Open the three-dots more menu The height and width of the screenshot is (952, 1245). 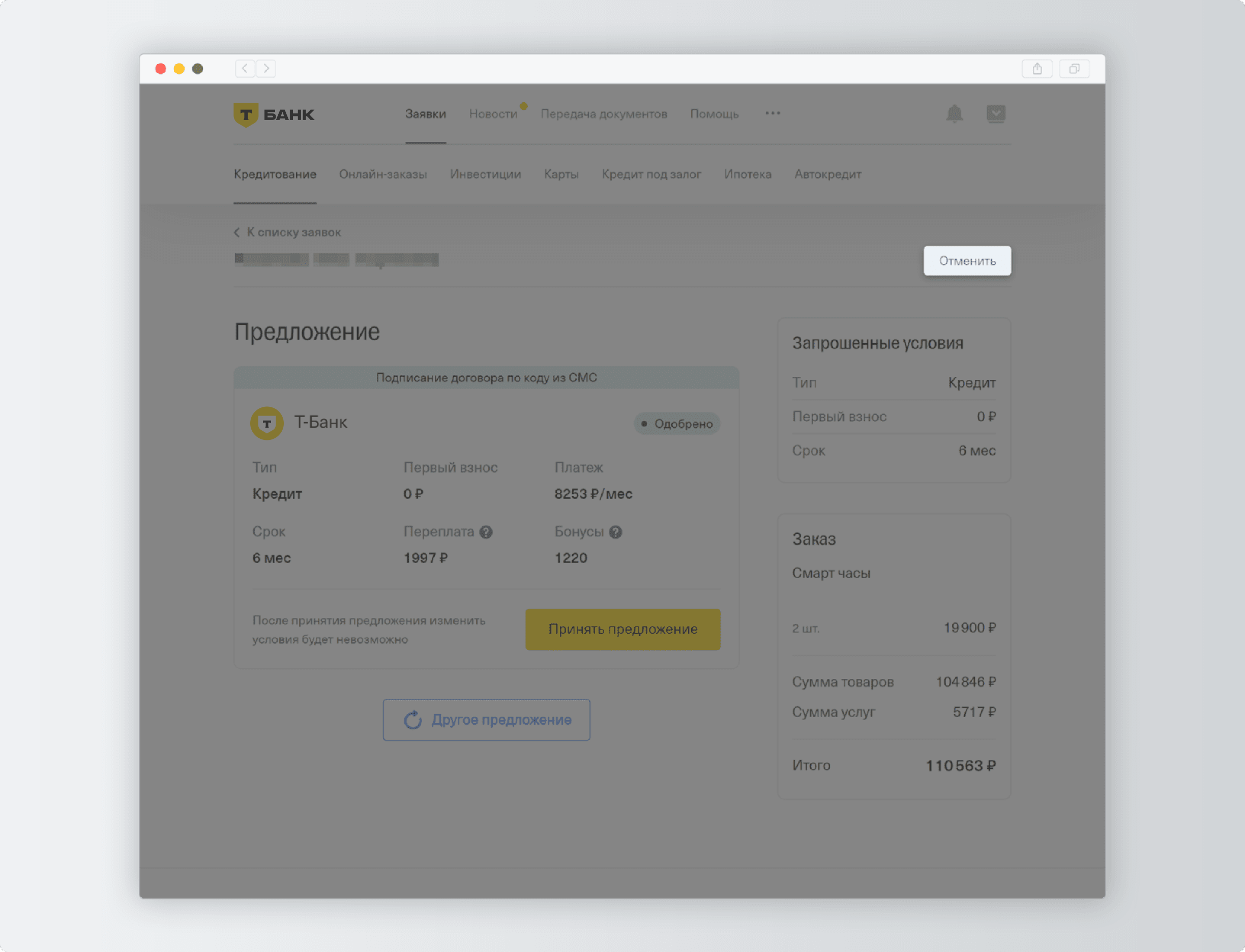click(773, 113)
